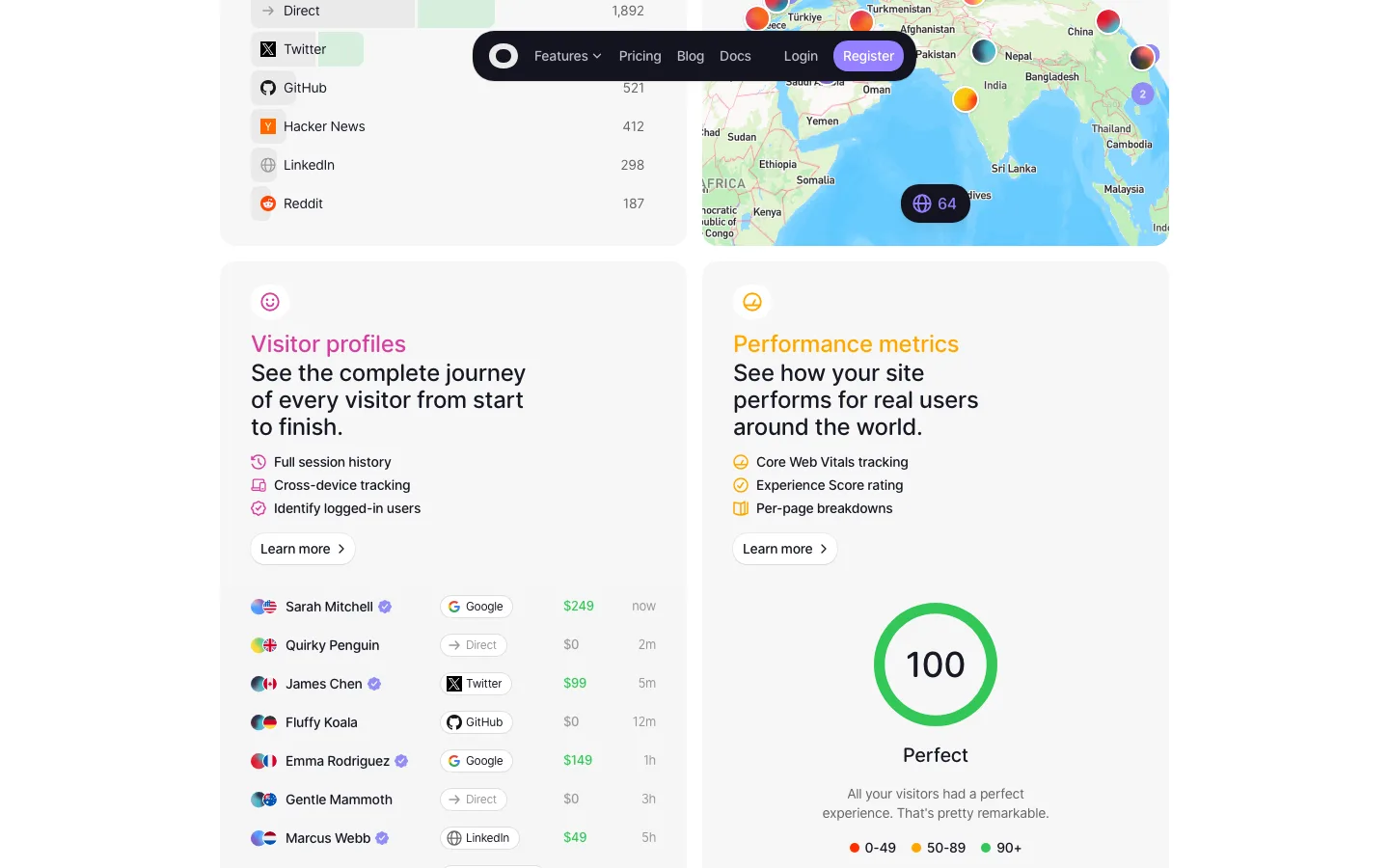The width and height of the screenshot is (1389, 868).
Task: Click the orange map marker over India
Action: coord(966,98)
